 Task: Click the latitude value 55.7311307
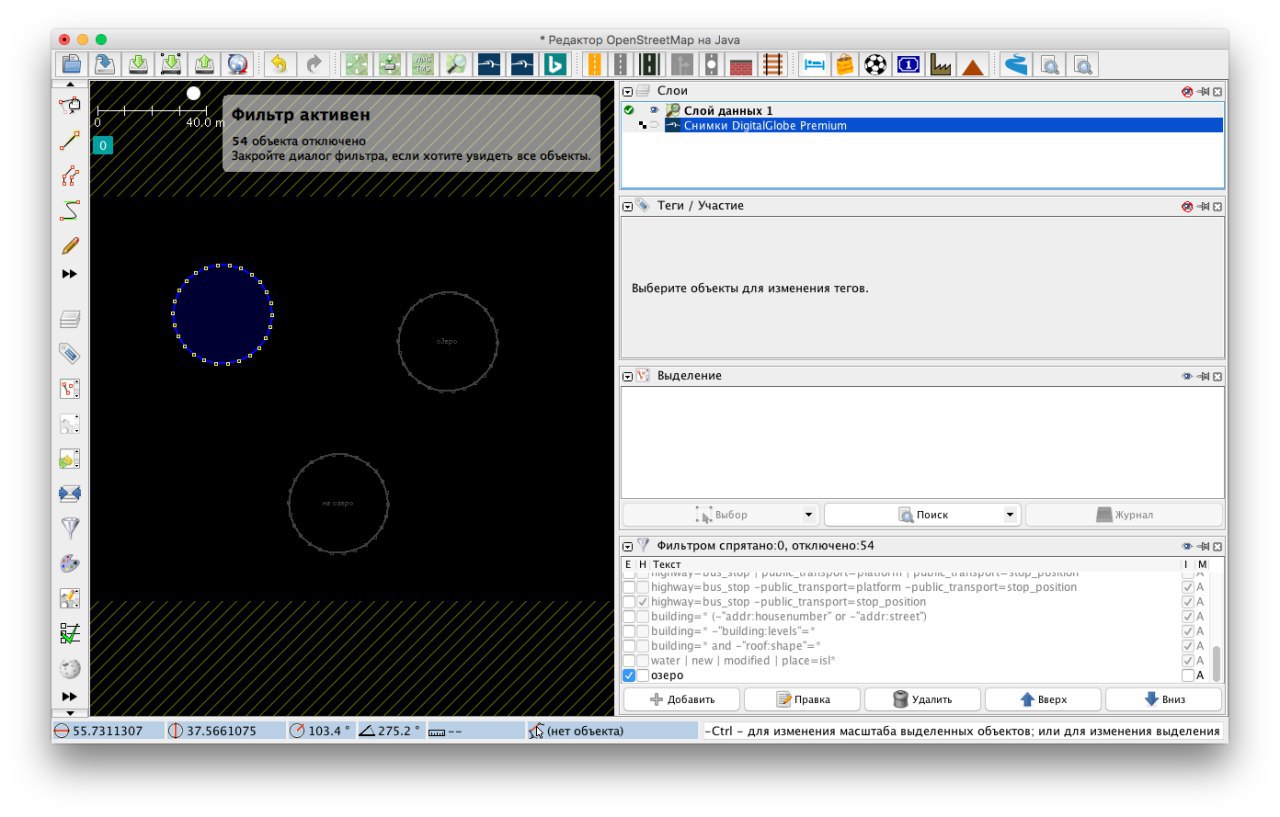tap(108, 731)
